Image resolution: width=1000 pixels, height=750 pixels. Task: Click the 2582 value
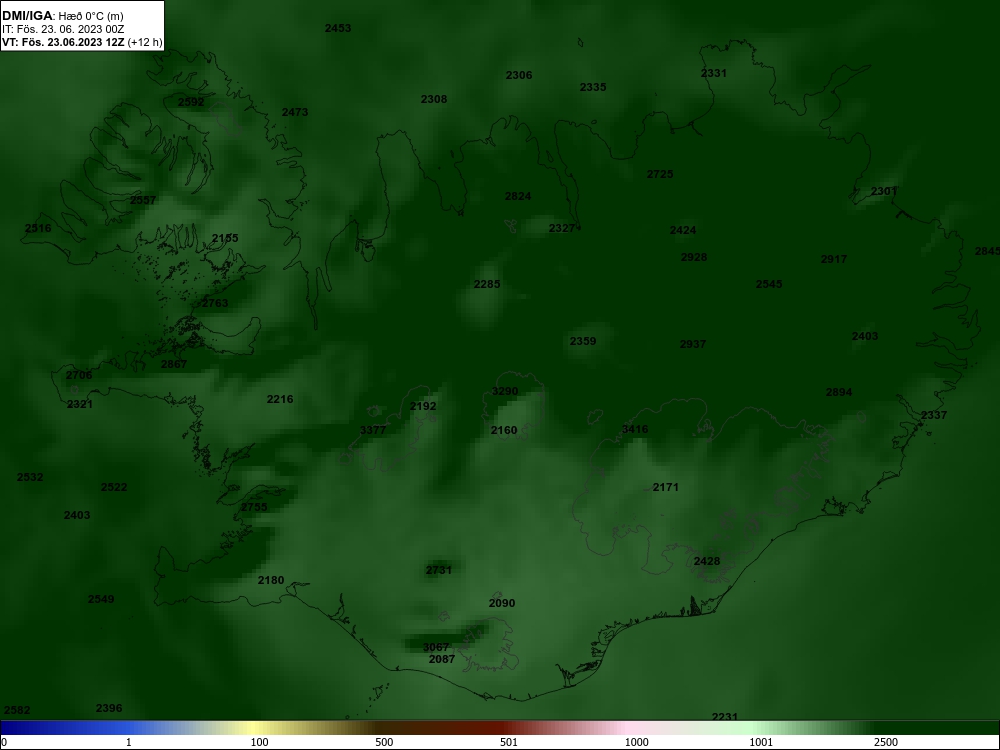pos(17,710)
